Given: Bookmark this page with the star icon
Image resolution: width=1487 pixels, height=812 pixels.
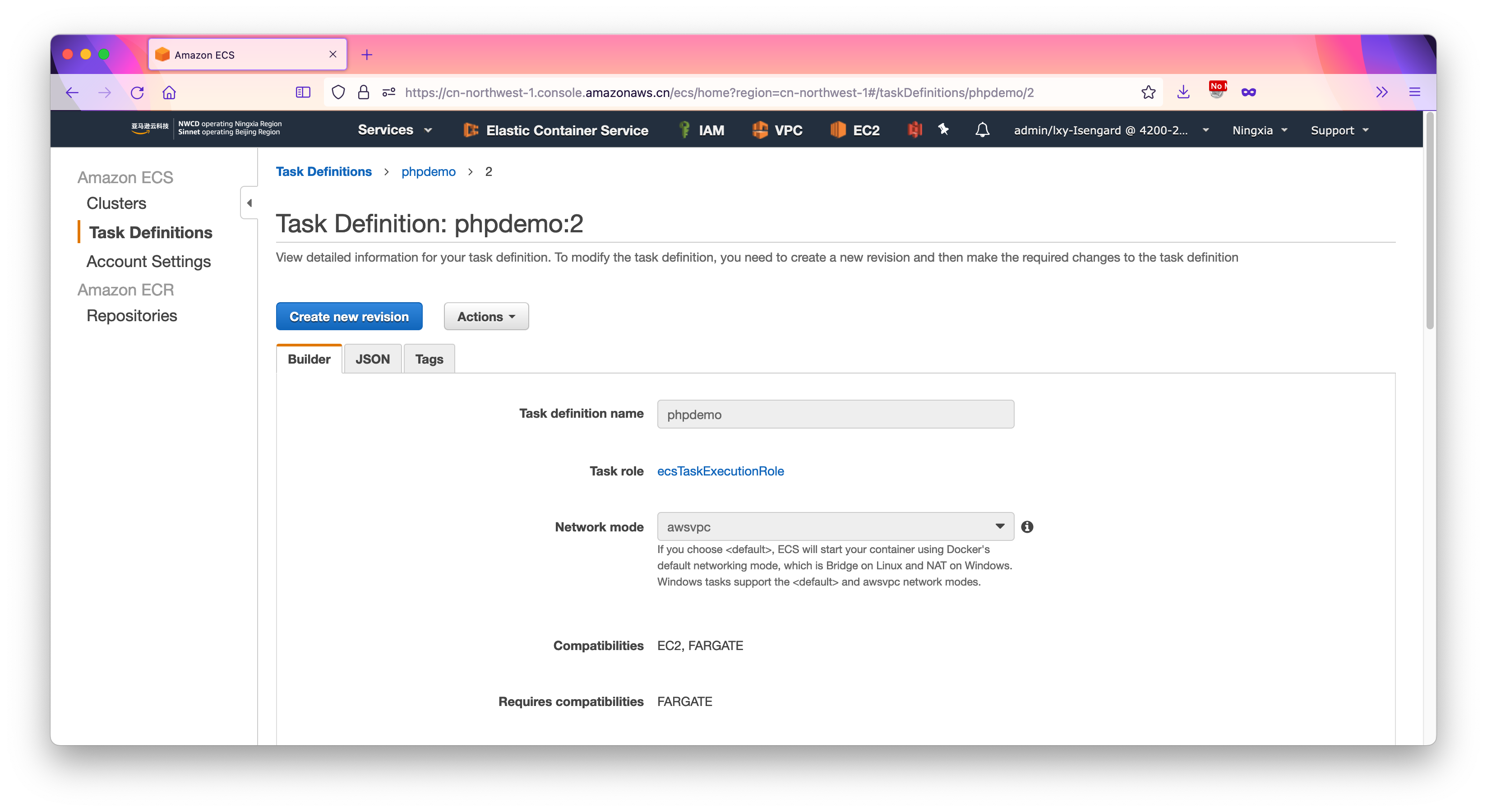Looking at the screenshot, I should [1148, 92].
